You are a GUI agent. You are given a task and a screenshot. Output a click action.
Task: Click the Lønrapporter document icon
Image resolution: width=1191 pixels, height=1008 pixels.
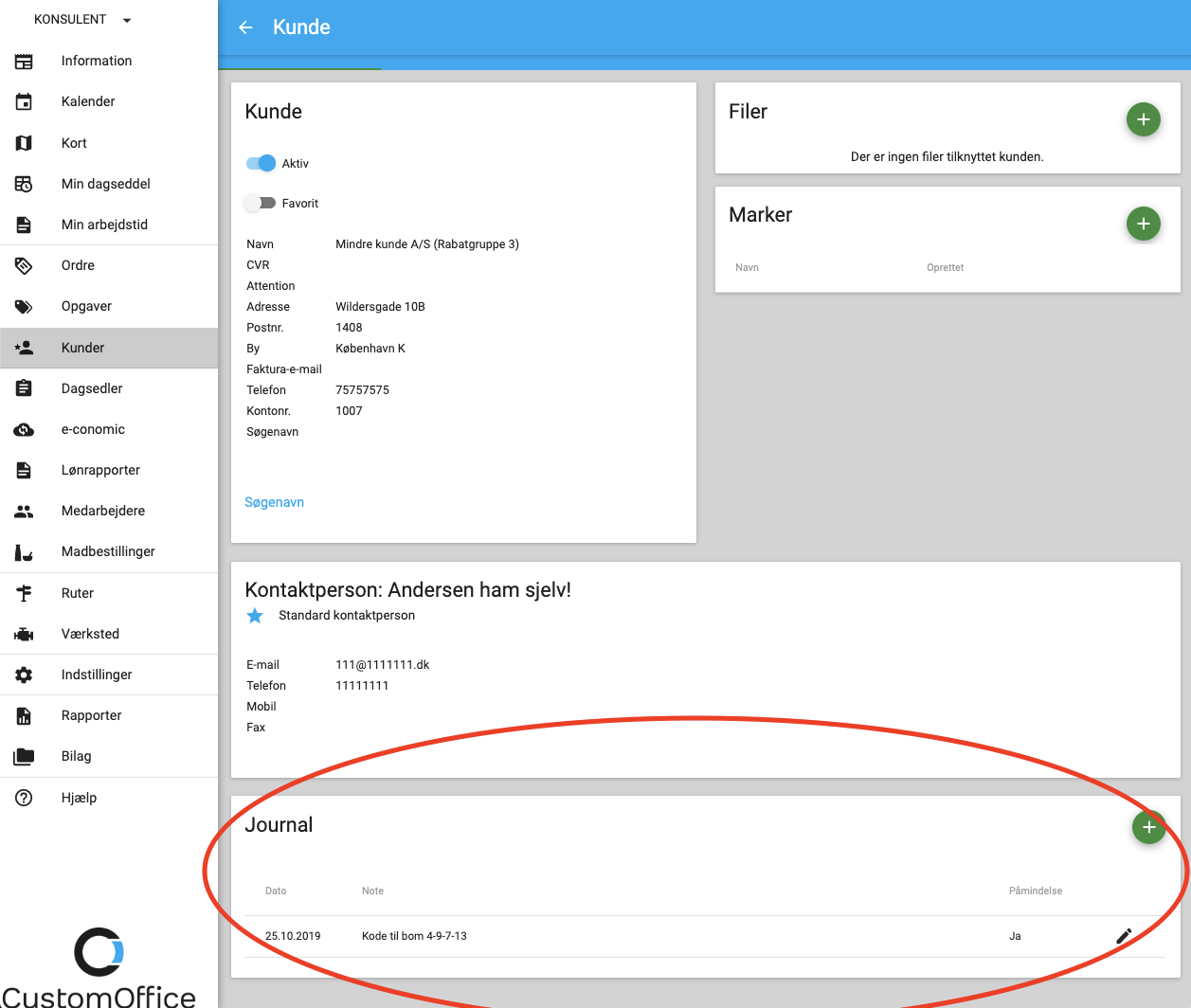[x=24, y=471]
